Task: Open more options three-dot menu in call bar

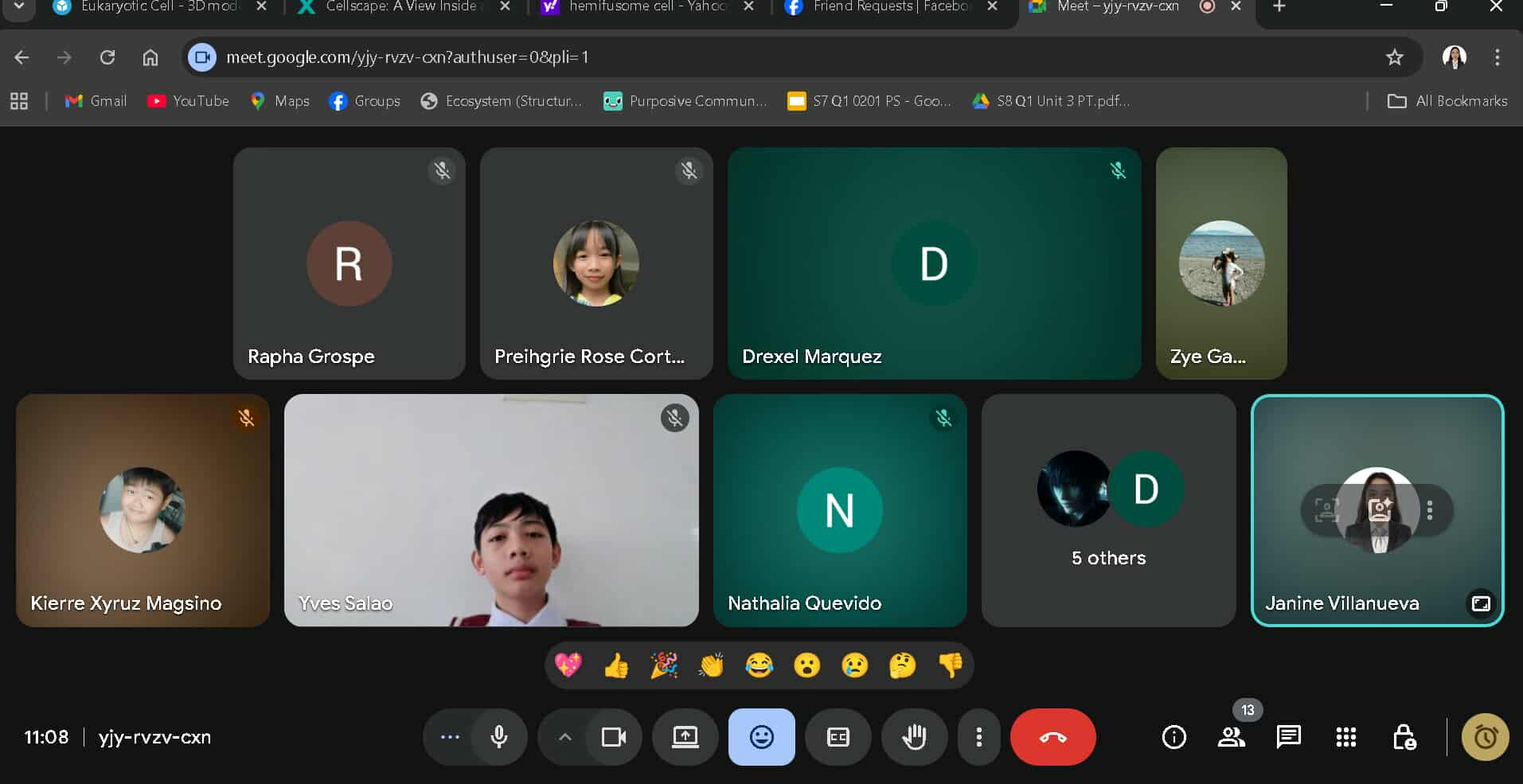Action: pos(978,737)
